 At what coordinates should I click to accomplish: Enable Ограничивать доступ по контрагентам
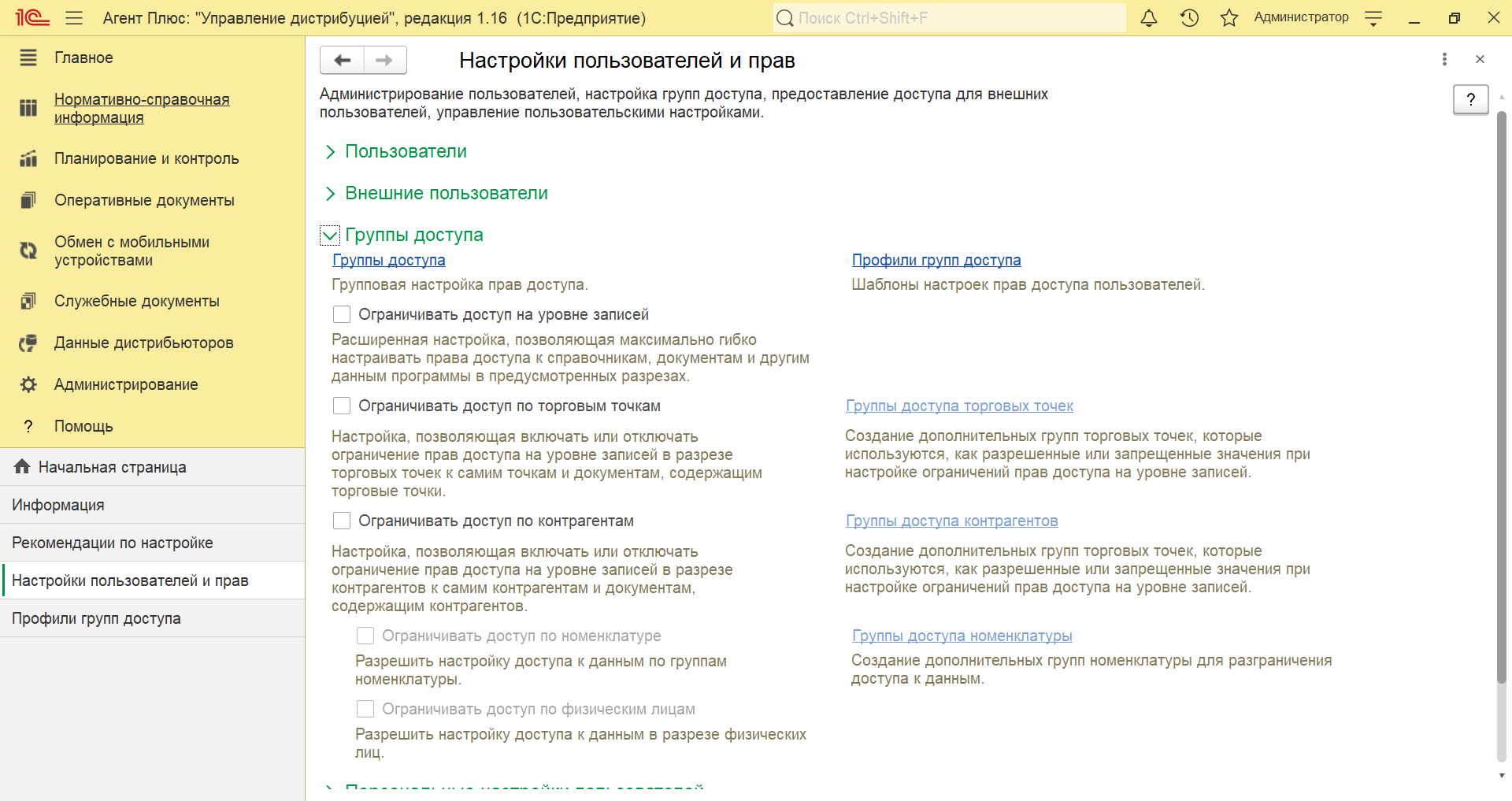click(342, 521)
